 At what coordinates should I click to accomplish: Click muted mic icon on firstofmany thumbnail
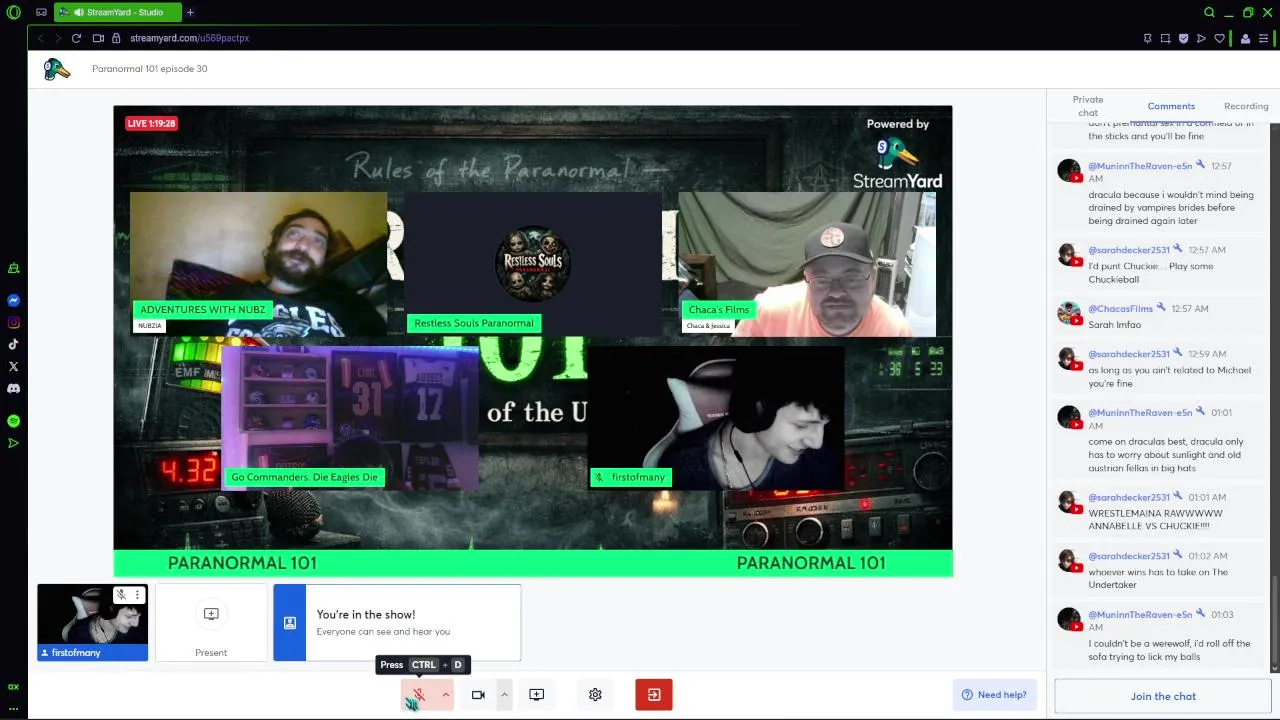coord(121,595)
